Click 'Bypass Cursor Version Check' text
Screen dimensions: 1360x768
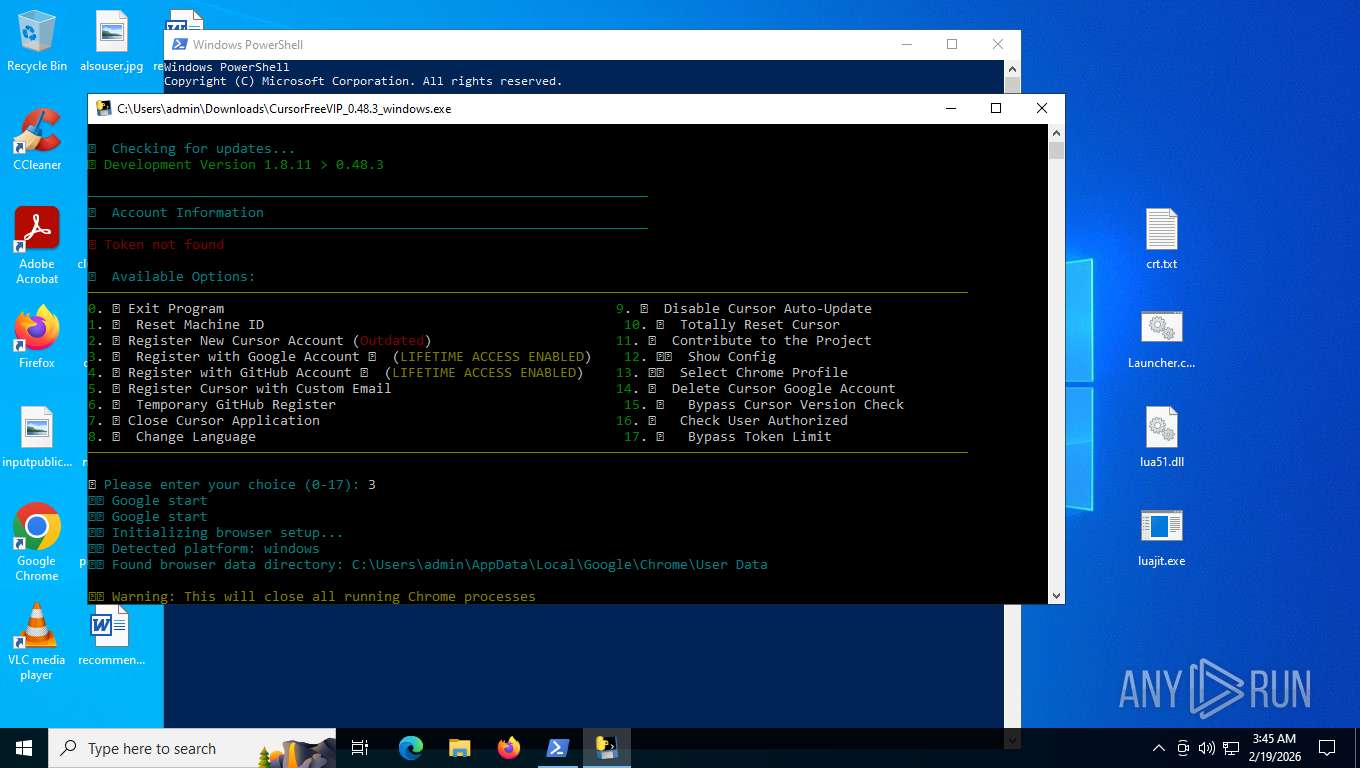point(796,405)
